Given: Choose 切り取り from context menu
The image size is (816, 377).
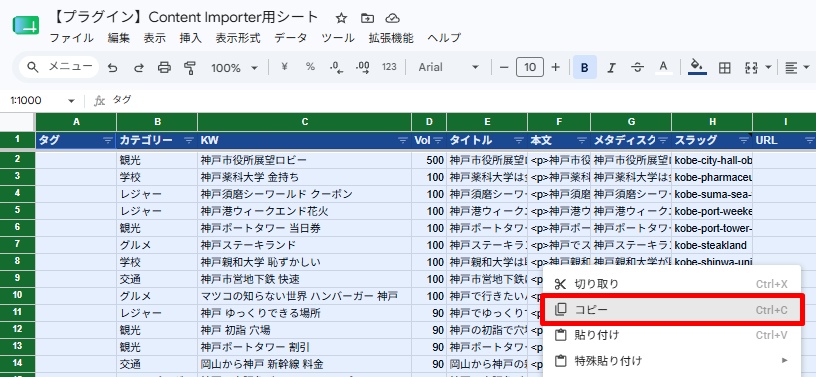Looking at the screenshot, I should [x=671, y=284].
